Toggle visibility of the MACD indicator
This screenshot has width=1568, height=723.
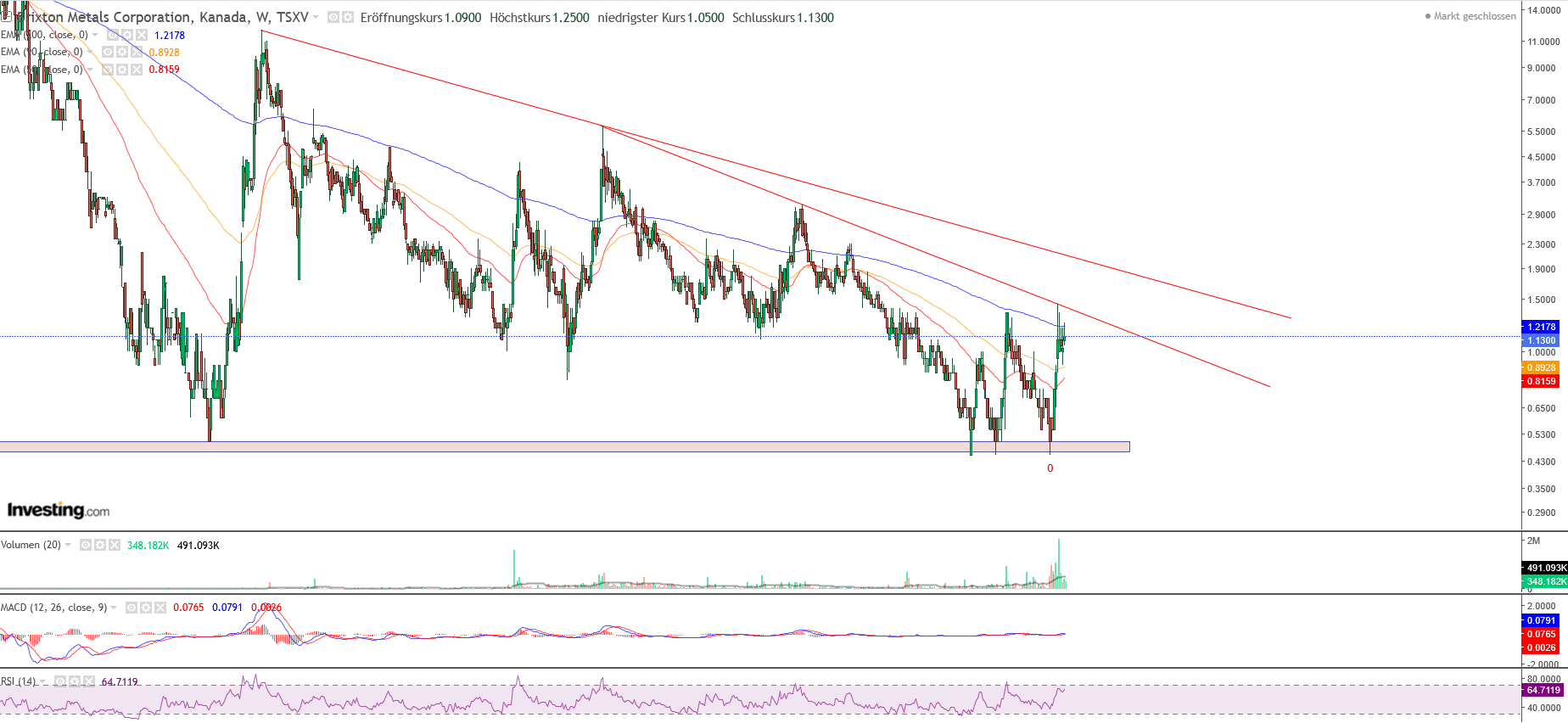tap(132, 608)
